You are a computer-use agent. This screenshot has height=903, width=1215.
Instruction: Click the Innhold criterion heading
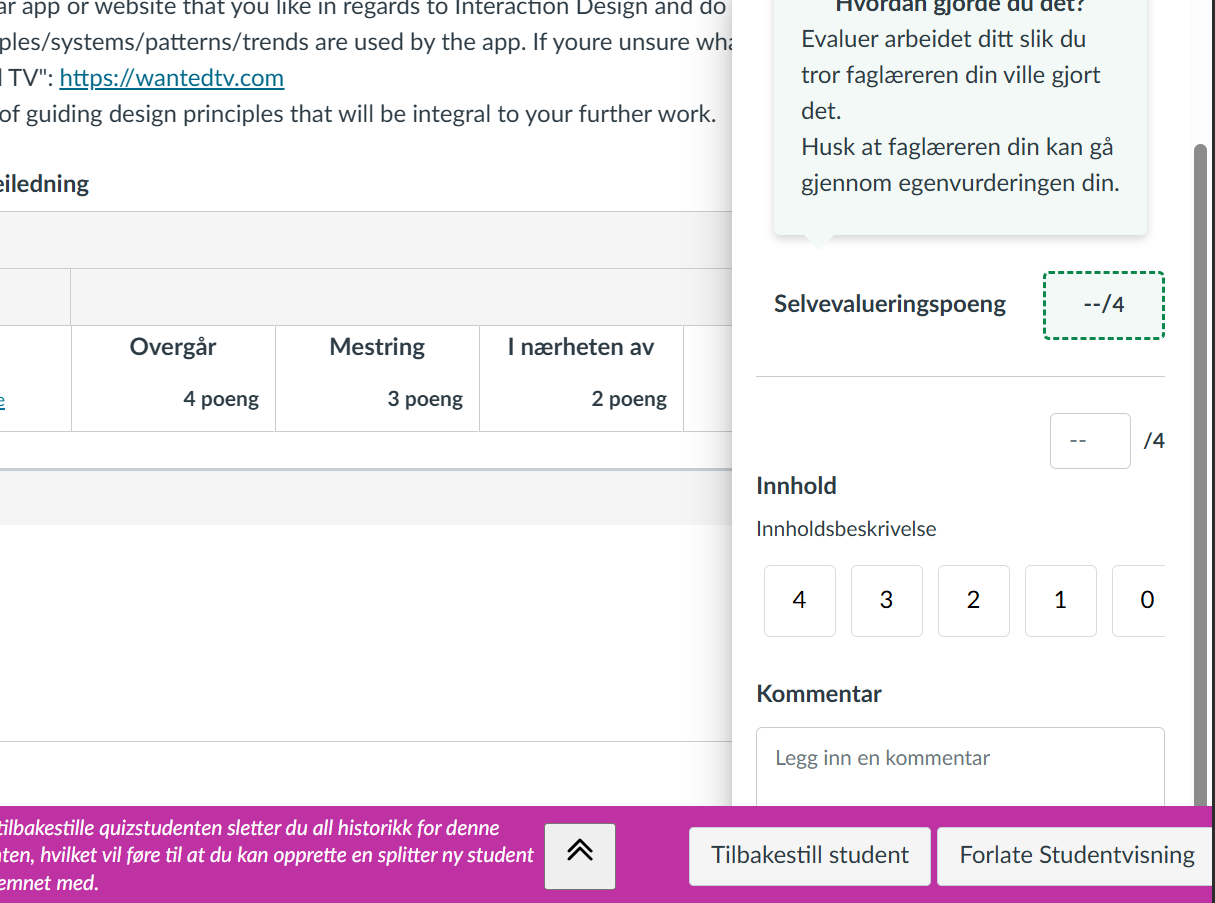click(796, 486)
